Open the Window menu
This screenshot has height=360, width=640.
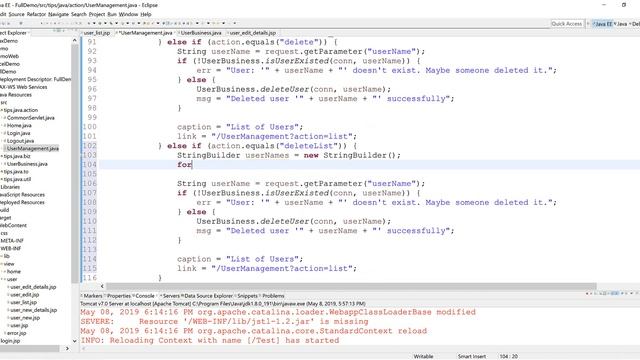click(x=128, y=14)
